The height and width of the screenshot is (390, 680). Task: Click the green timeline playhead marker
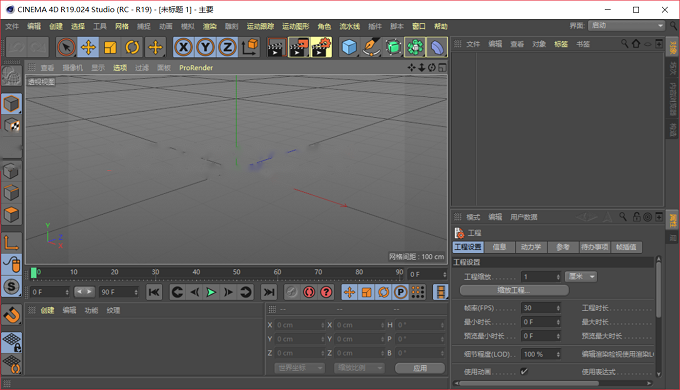pyautogui.click(x=34, y=273)
